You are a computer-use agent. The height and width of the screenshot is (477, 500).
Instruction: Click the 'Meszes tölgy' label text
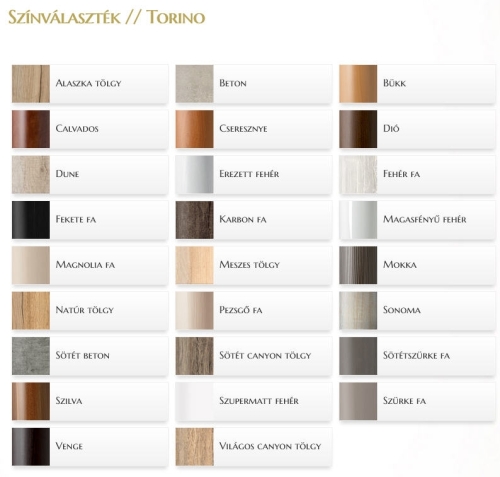[250, 265]
